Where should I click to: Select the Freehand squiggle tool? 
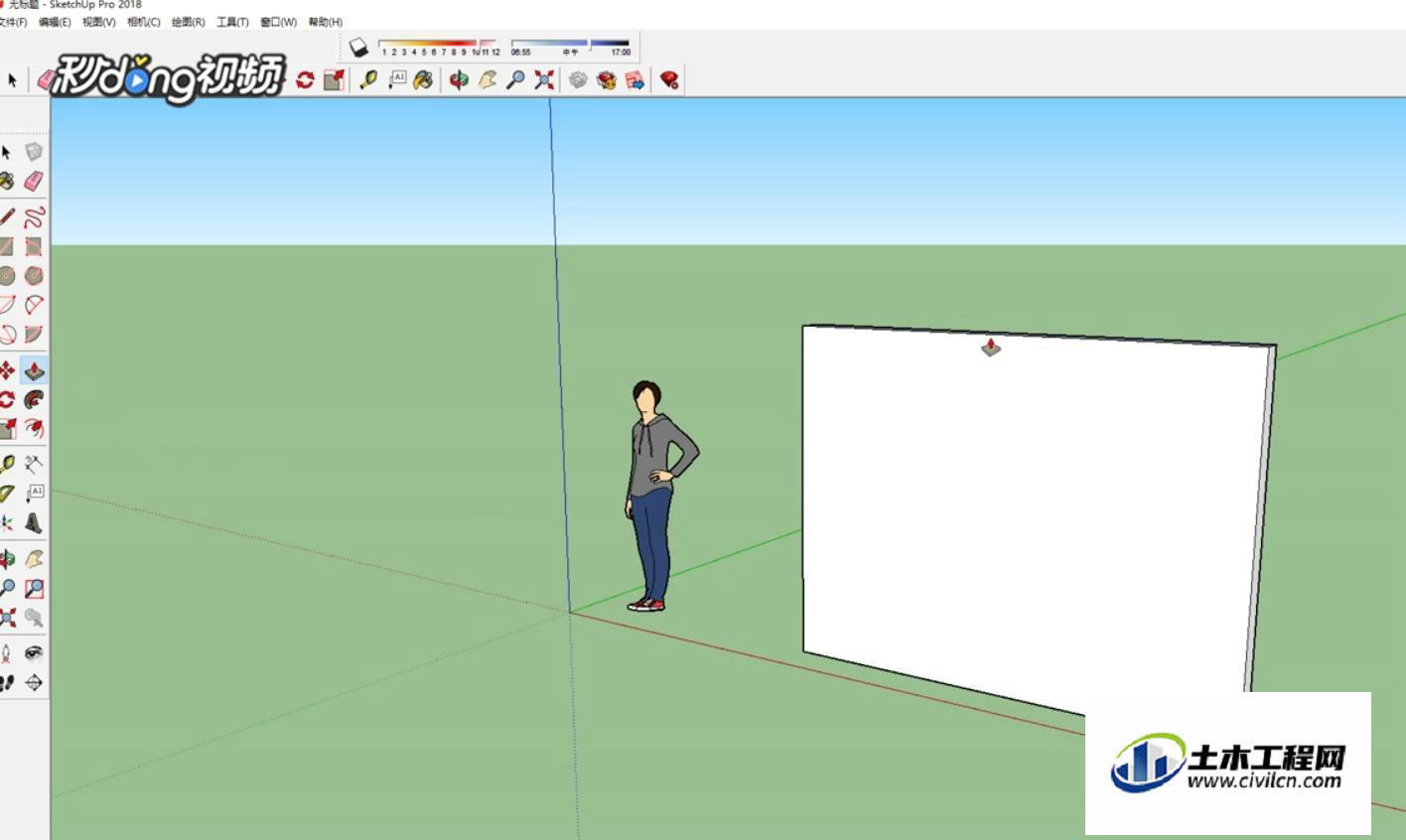[x=34, y=217]
